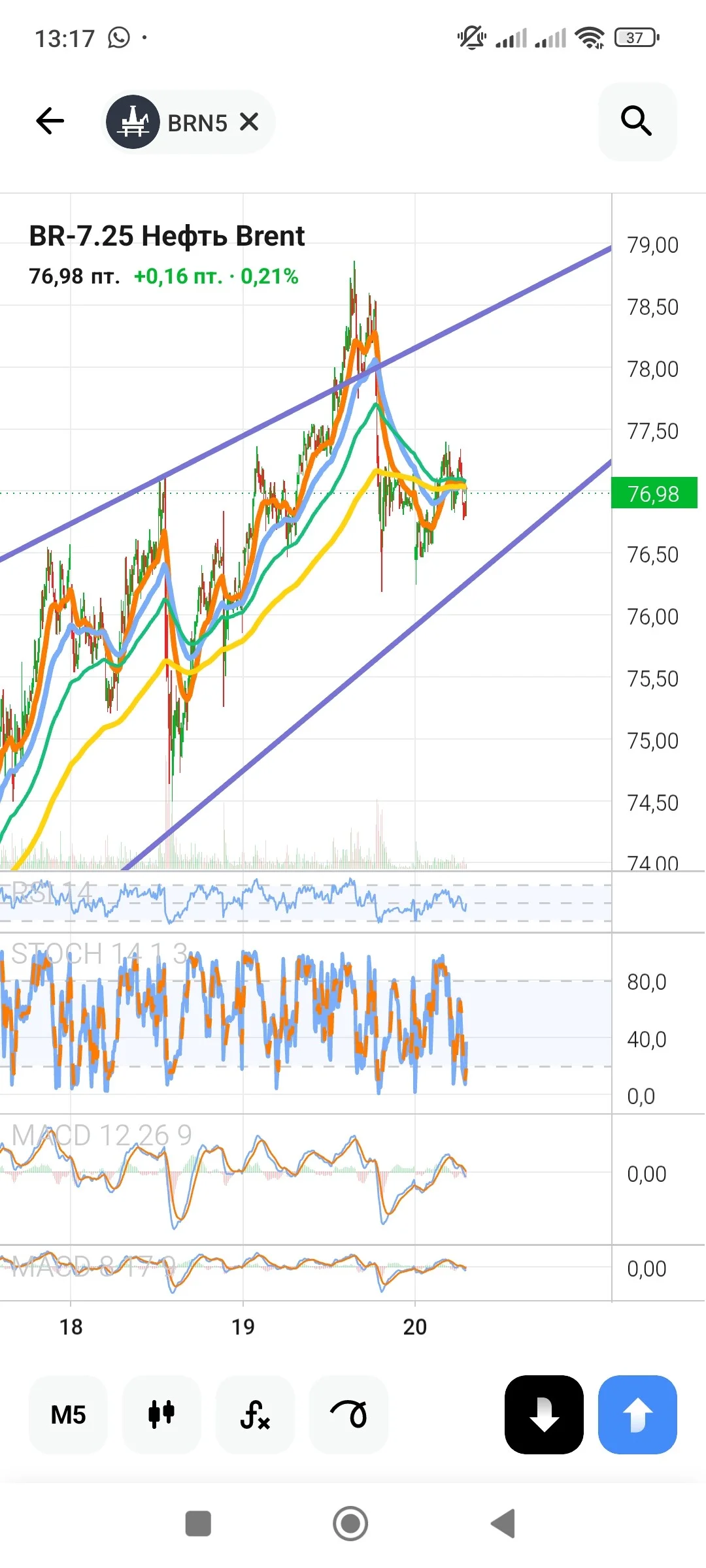Tap the Wi-Fi status icon
Image resolution: width=706 pixels, height=1568 pixels.
pyautogui.click(x=590, y=38)
